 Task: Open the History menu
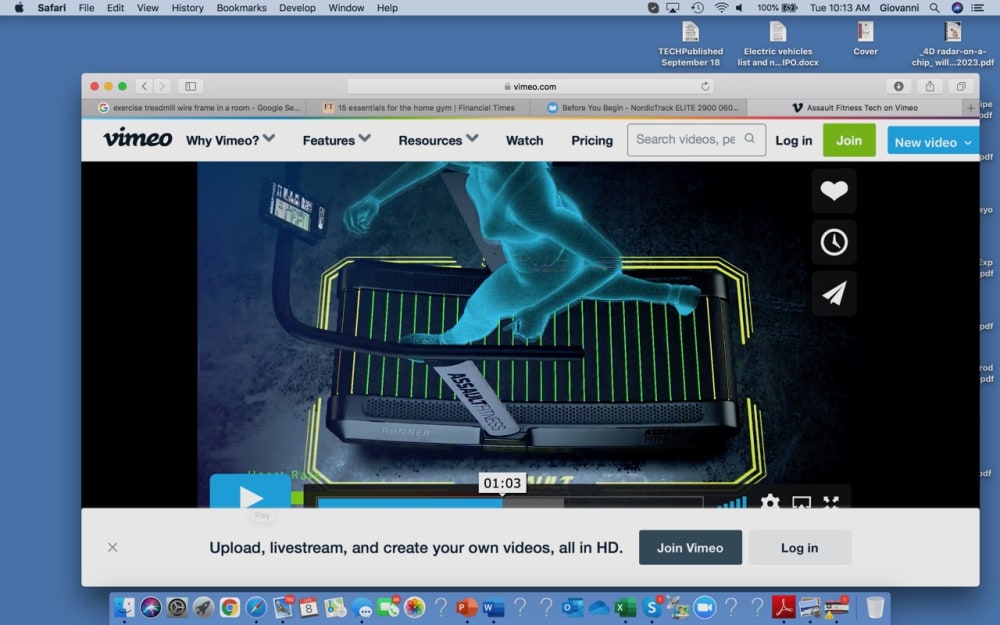coord(188,8)
